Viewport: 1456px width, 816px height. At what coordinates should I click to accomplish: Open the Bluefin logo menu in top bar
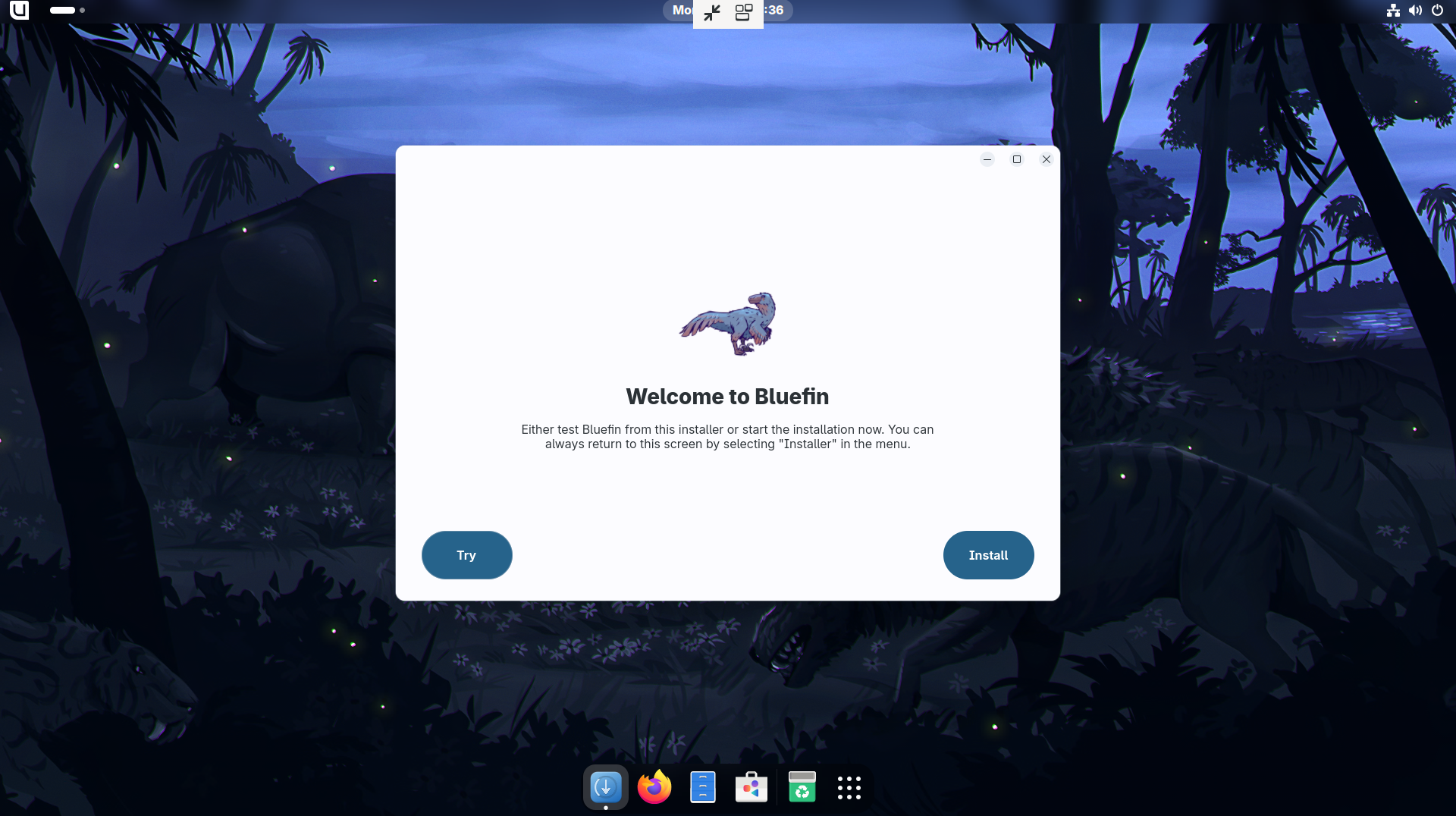19,11
